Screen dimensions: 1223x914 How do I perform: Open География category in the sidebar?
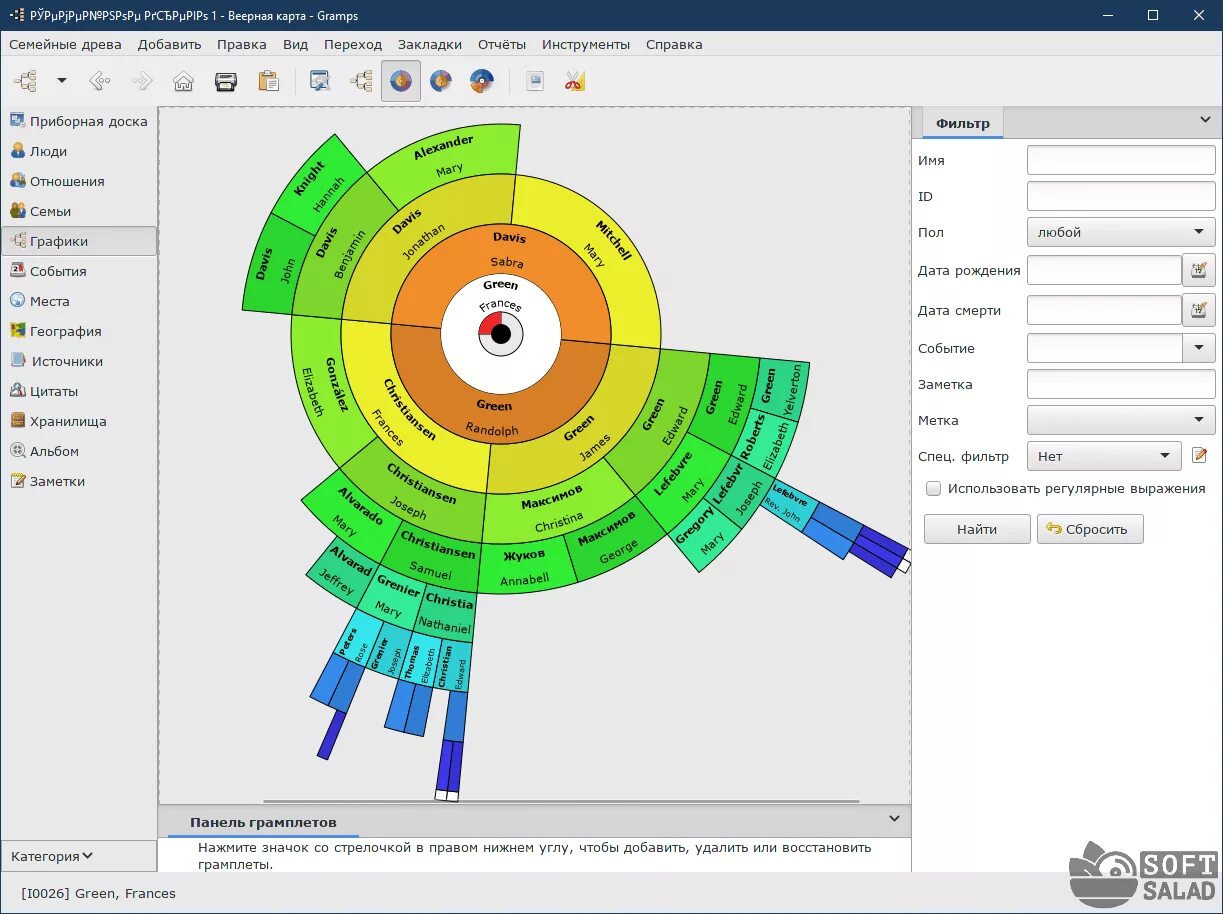pos(79,331)
